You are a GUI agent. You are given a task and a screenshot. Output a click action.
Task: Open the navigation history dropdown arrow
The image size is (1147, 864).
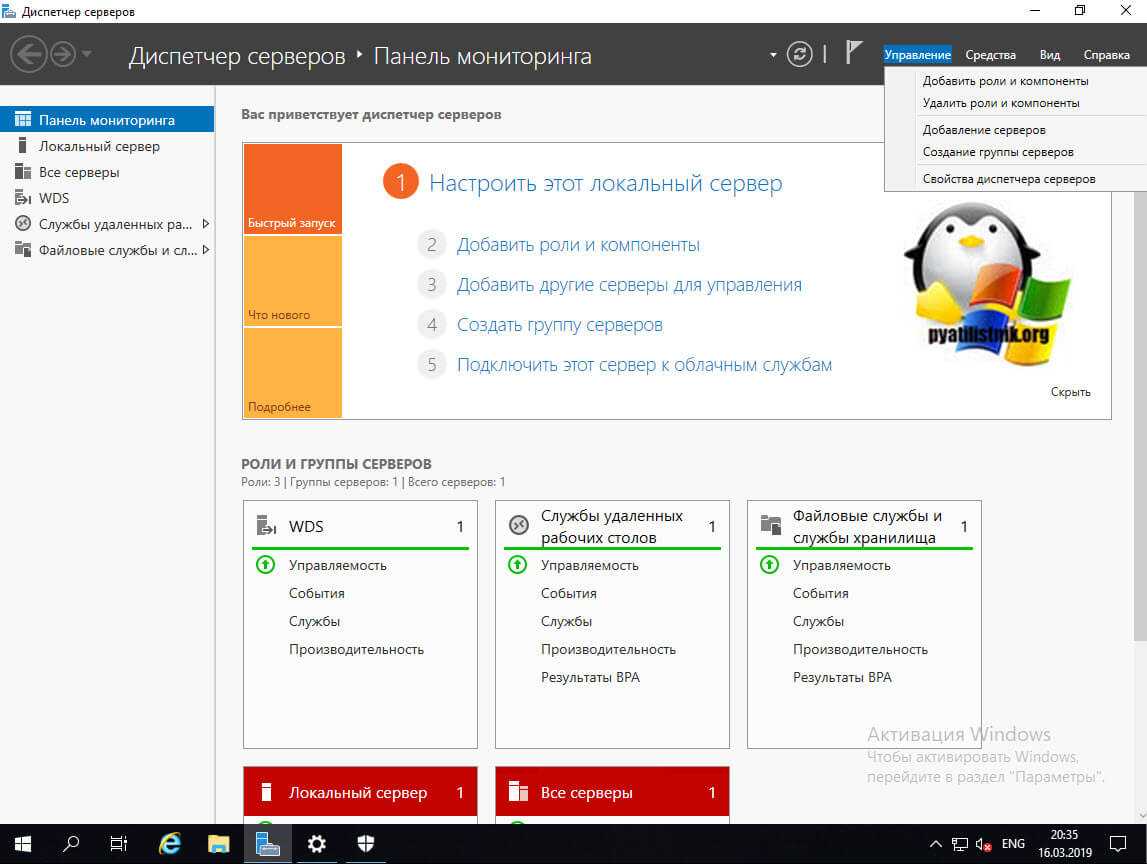(87, 54)
